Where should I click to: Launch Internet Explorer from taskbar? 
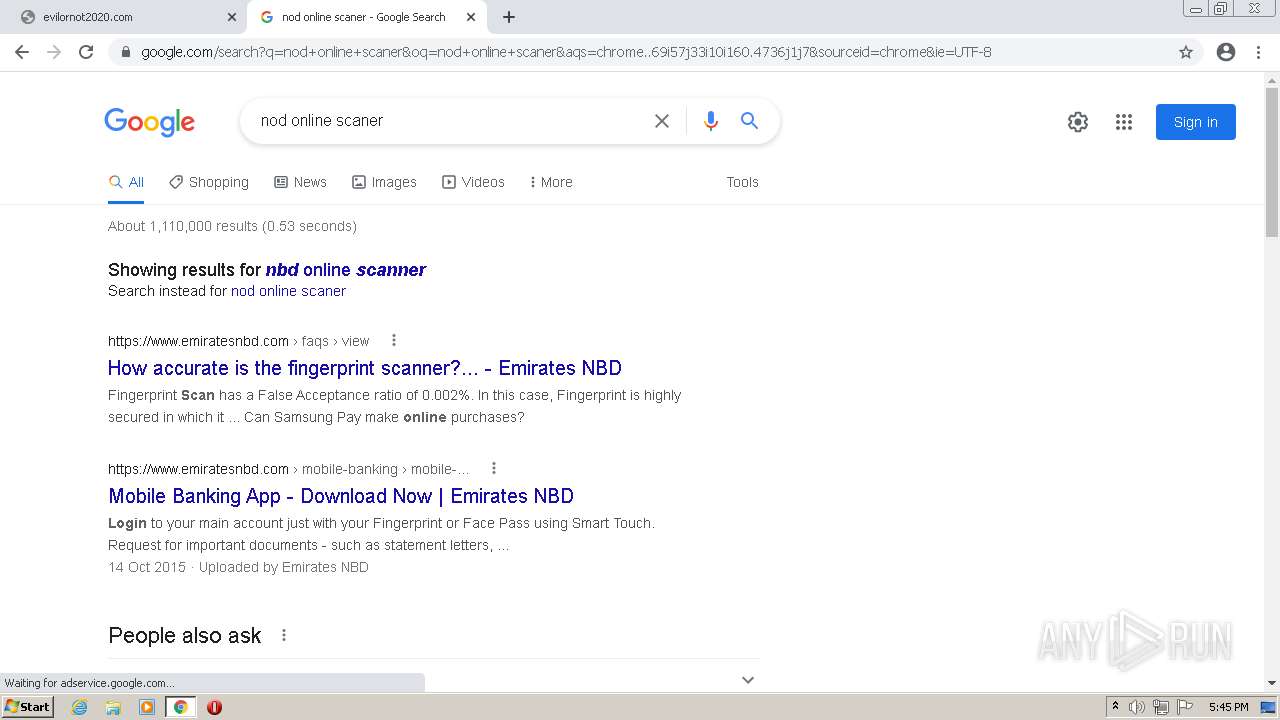pyautogui.click(x=80, y=707)
